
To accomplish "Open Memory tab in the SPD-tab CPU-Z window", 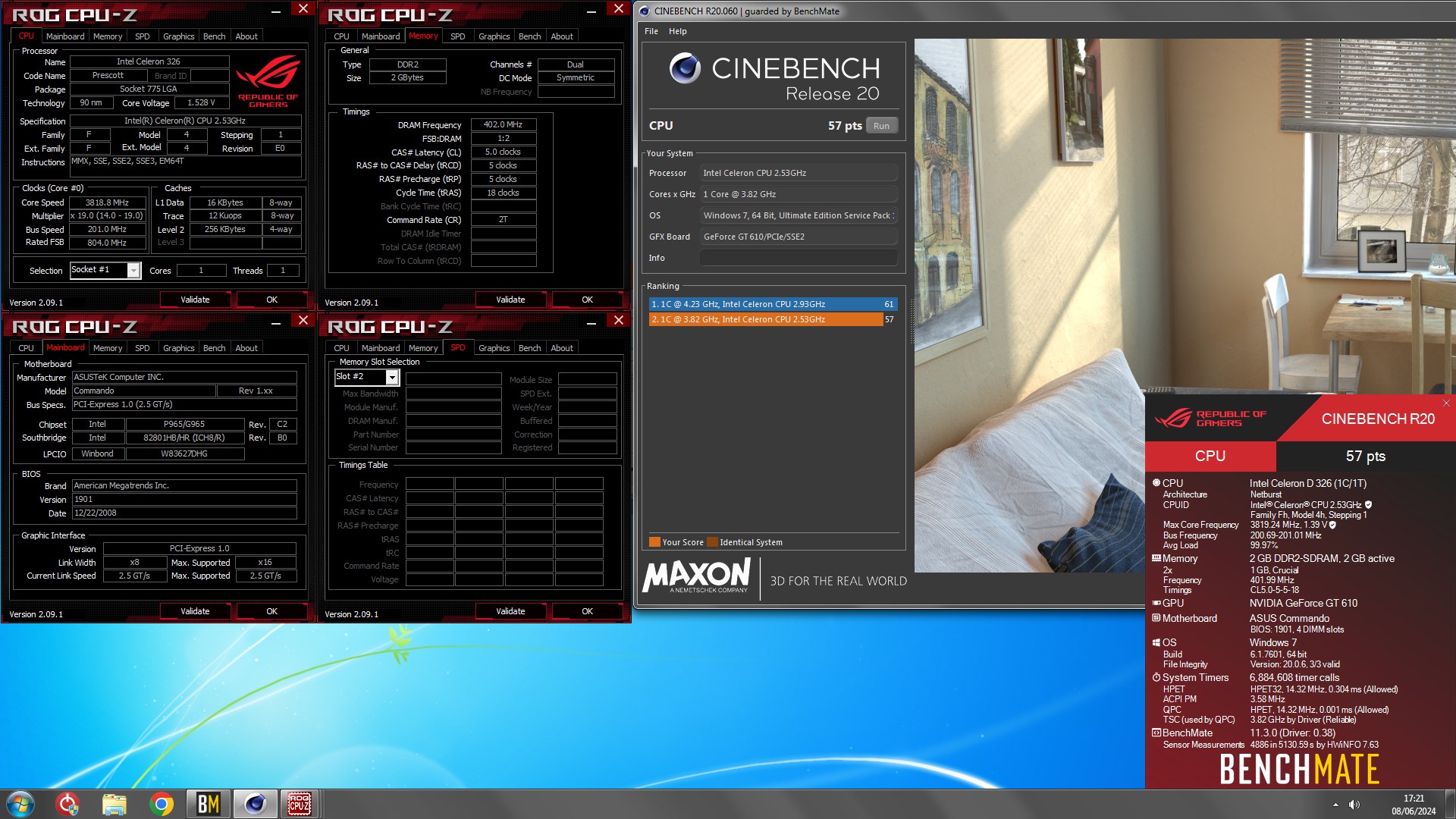I will click(423, 348).
